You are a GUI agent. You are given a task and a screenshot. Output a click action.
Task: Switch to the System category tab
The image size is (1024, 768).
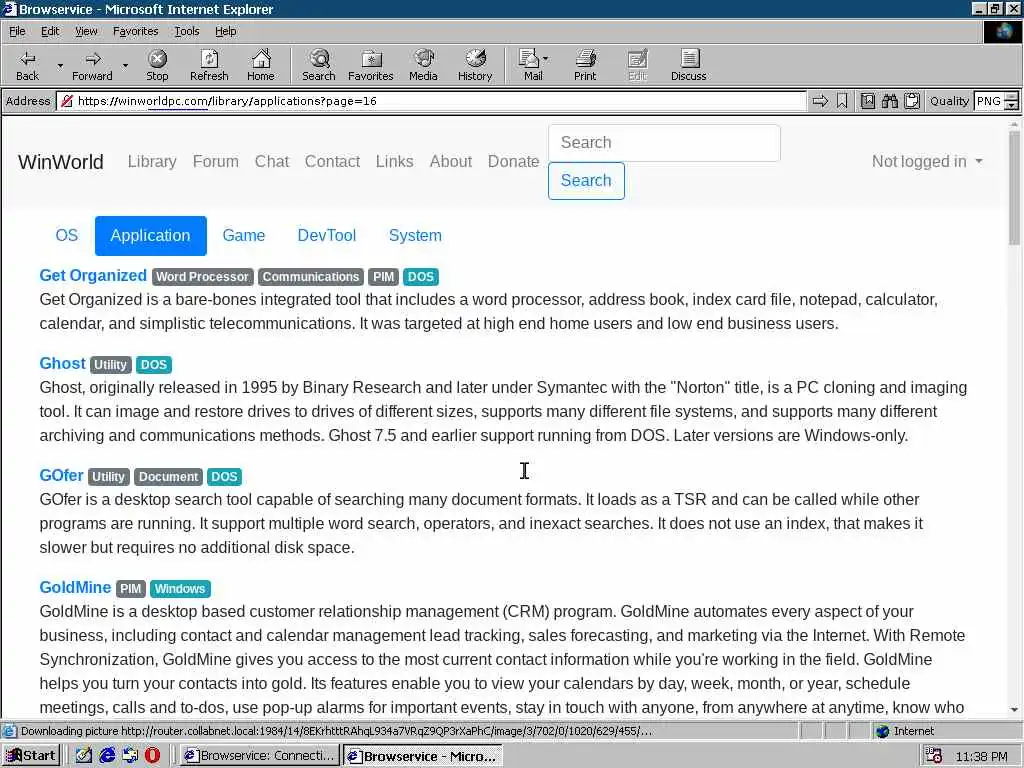pos(415,235)
